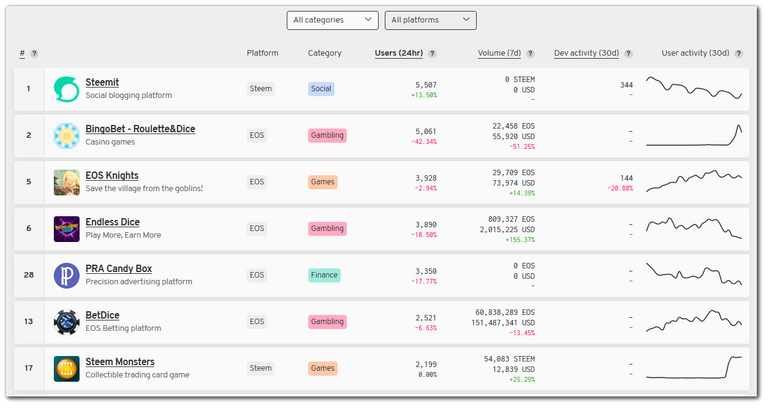Open the PRA Candy Box link
768x408 pixels.
pos(119,268)
